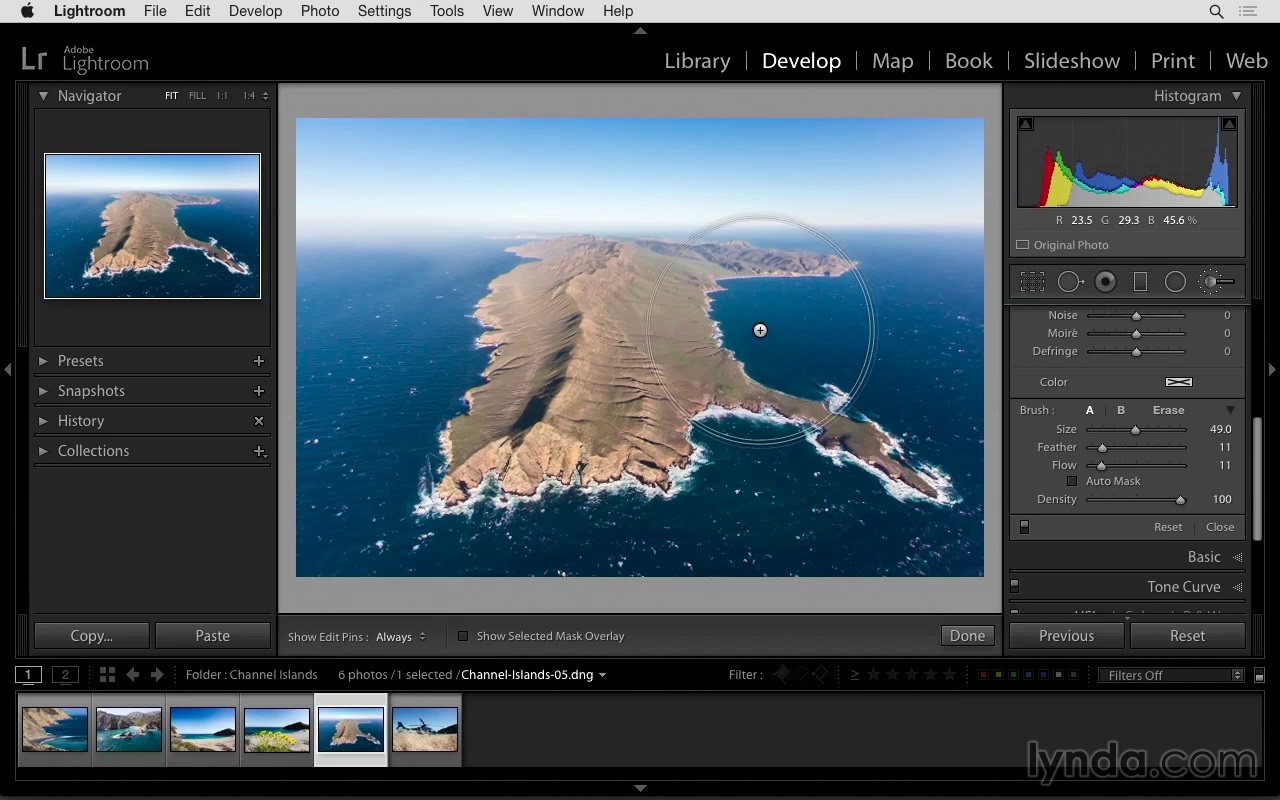Image resolution: width=1280 pixels, height=800 pixels.
Task: Toggle shadow clipping indicator in histogram
Action: (1025, 124)
